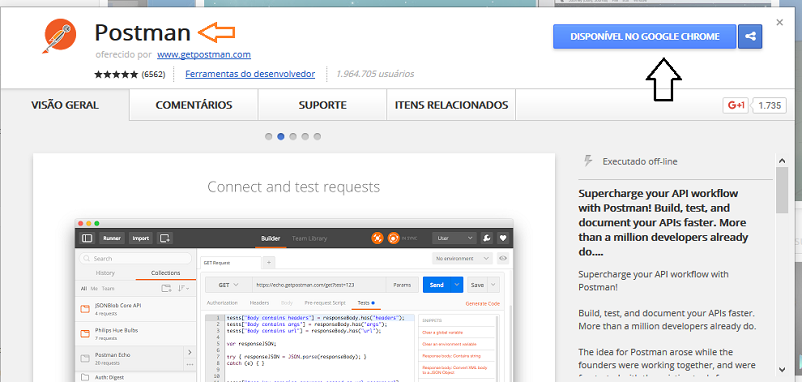This screenshot has width=802, height=382.
Task: Click the Postman title text
Action: [143, 33]
